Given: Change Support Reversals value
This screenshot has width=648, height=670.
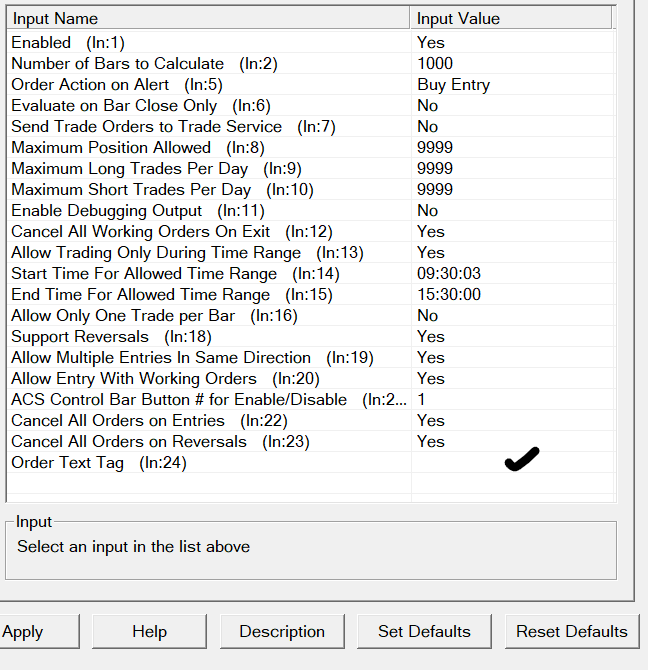Looking at the screenshot, I should pos(431,336).
